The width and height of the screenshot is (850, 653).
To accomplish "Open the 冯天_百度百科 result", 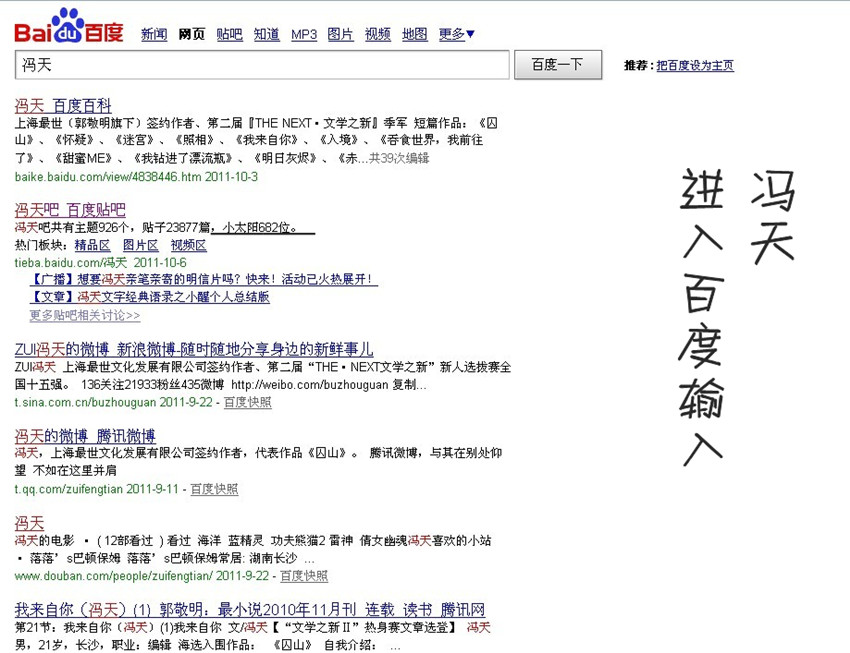I will pyautogui.click(x=63, y=106).
